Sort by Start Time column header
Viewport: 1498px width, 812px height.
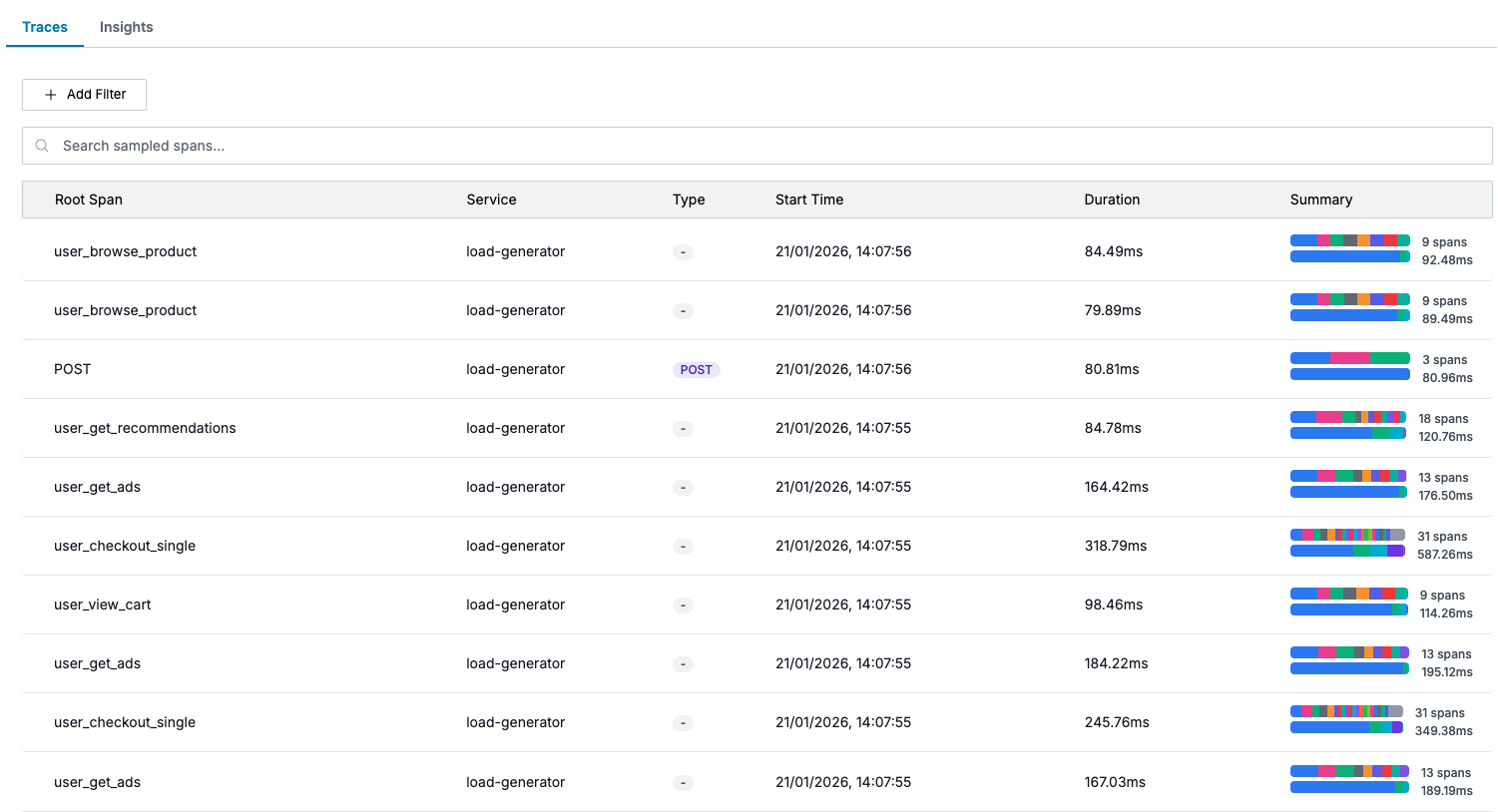[x=809, y=200]
